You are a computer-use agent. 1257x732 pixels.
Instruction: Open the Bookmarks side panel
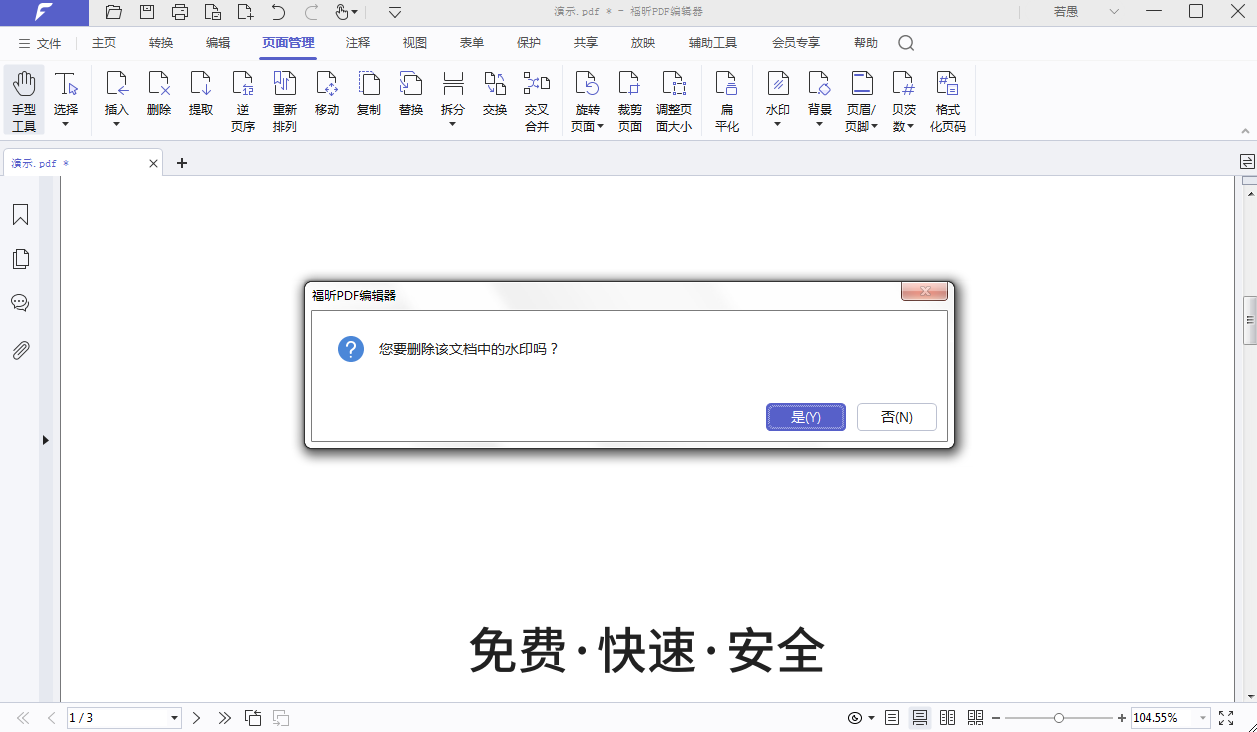coord(20,215)
